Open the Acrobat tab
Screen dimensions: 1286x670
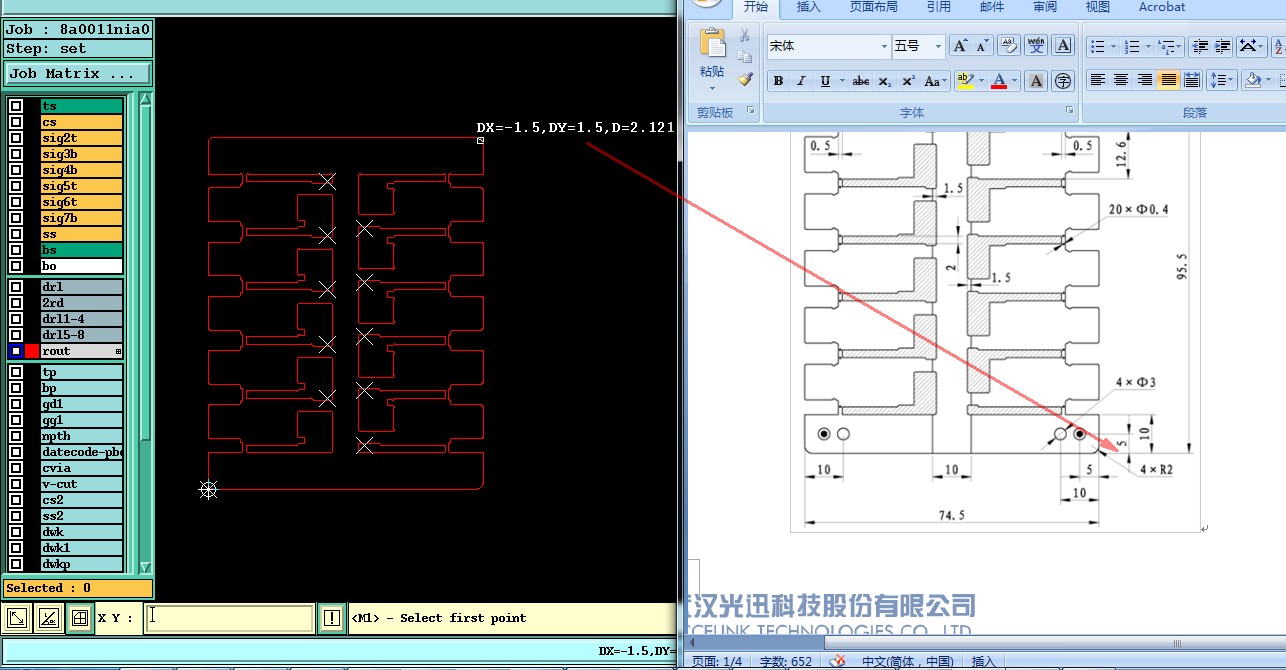[1162, 7]
